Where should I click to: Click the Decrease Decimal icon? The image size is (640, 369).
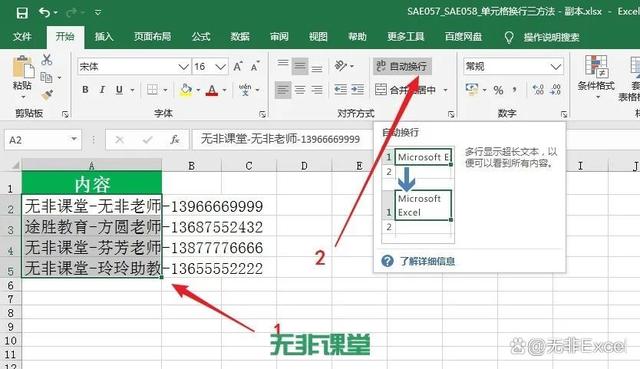(555, 89)
